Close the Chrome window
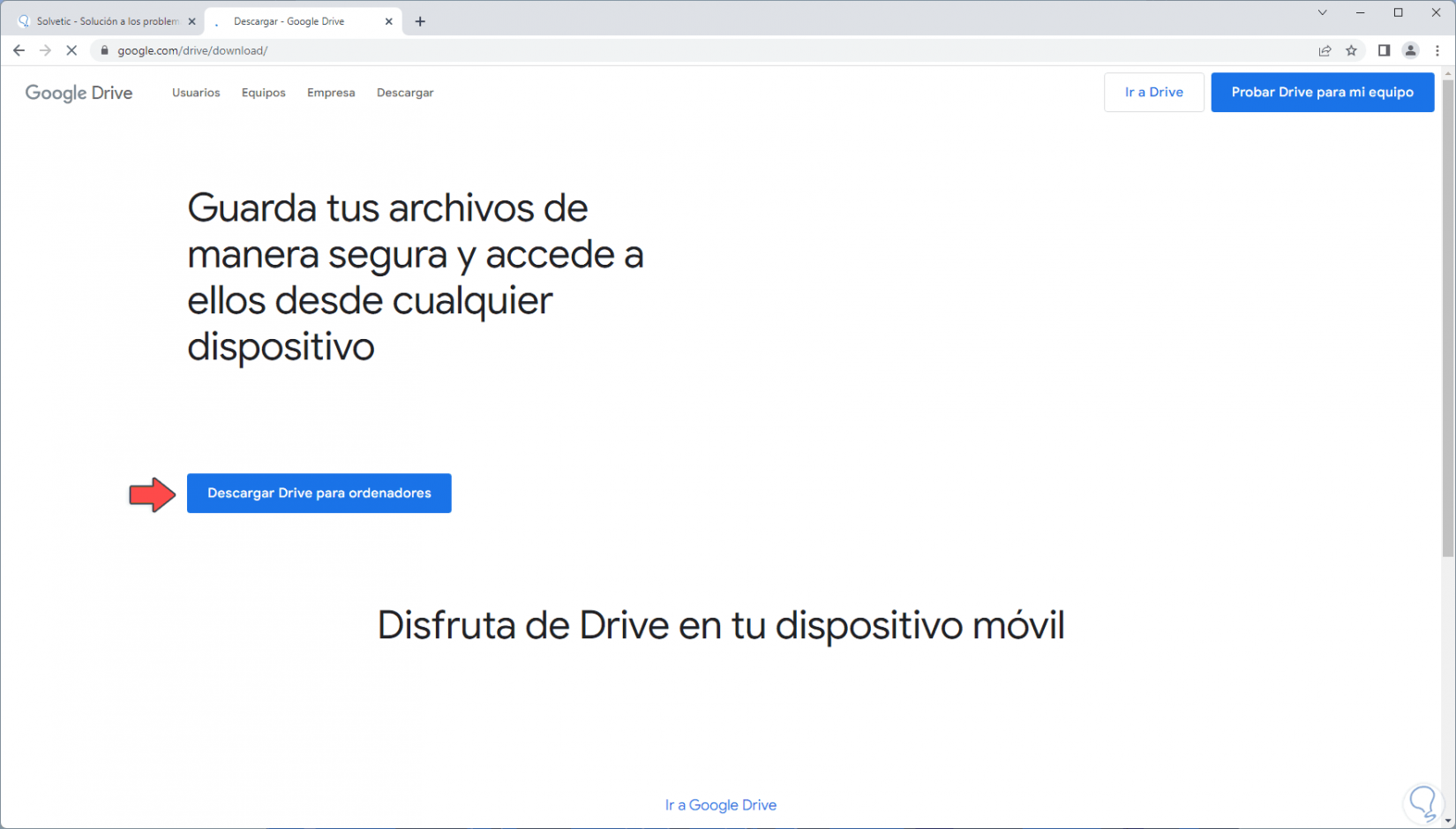Image resolution: width=1456 pixels, height=829 pixels. click(x=1436, y=12)
